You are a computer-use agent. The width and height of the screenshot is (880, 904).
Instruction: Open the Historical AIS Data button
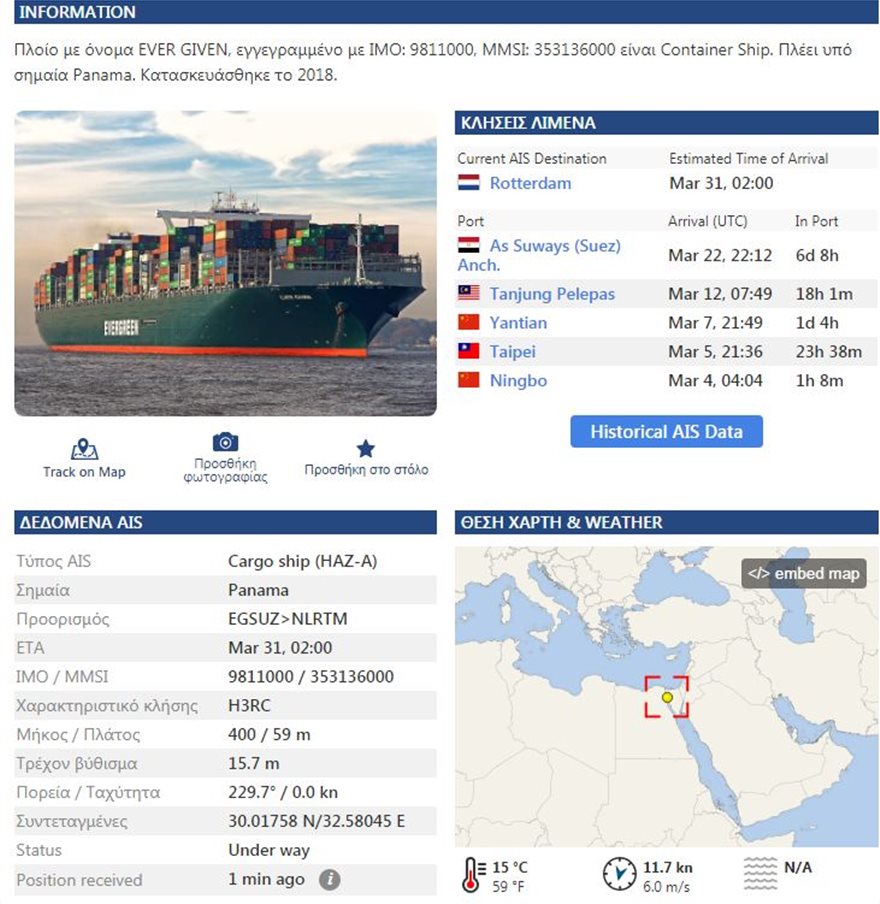pos(666,432)
